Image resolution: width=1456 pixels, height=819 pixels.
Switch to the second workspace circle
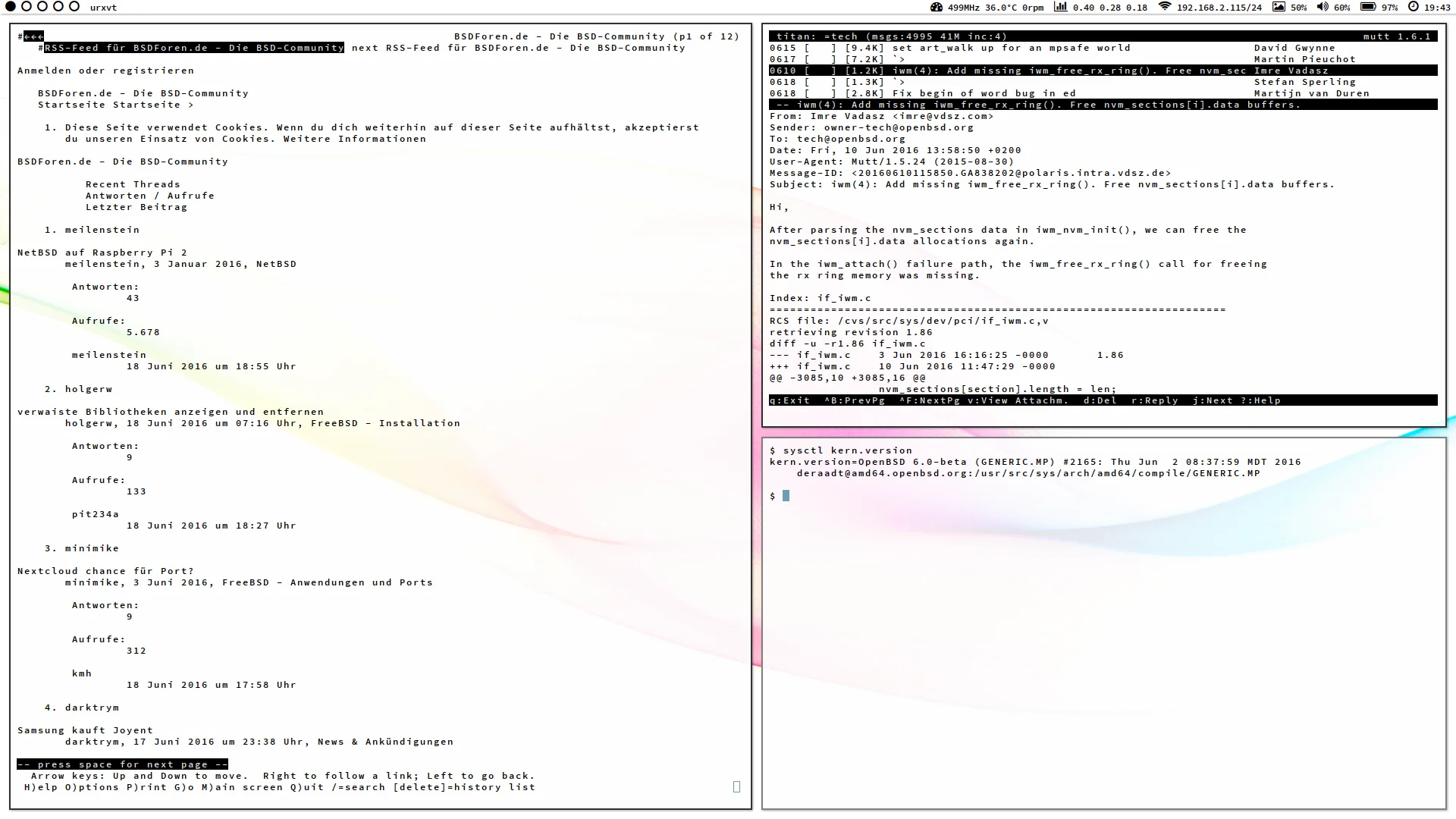pyautogui.click(x=27, y=7)
